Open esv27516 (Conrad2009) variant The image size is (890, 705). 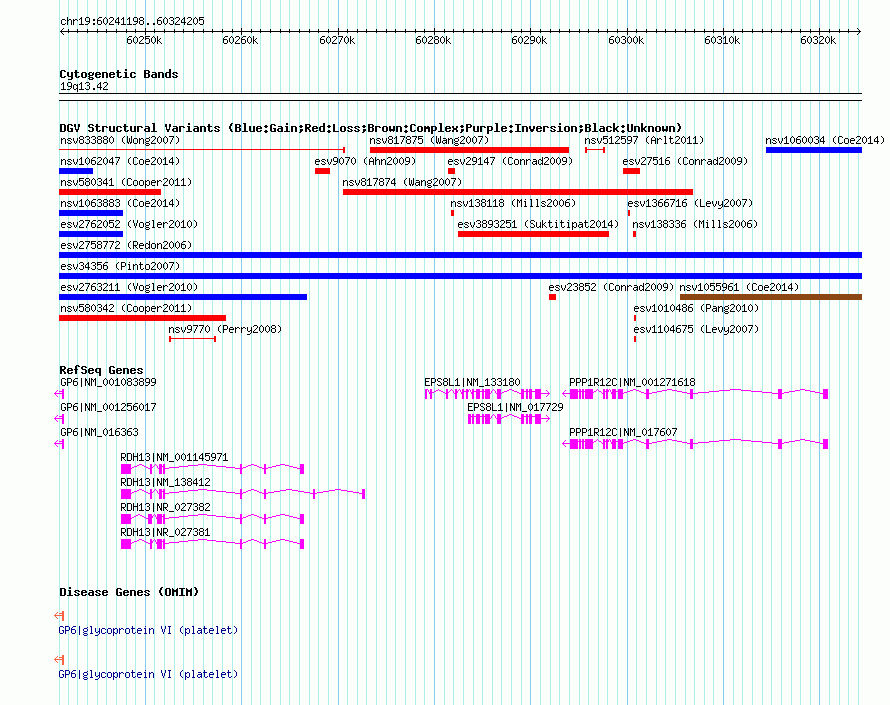[631, 171]
